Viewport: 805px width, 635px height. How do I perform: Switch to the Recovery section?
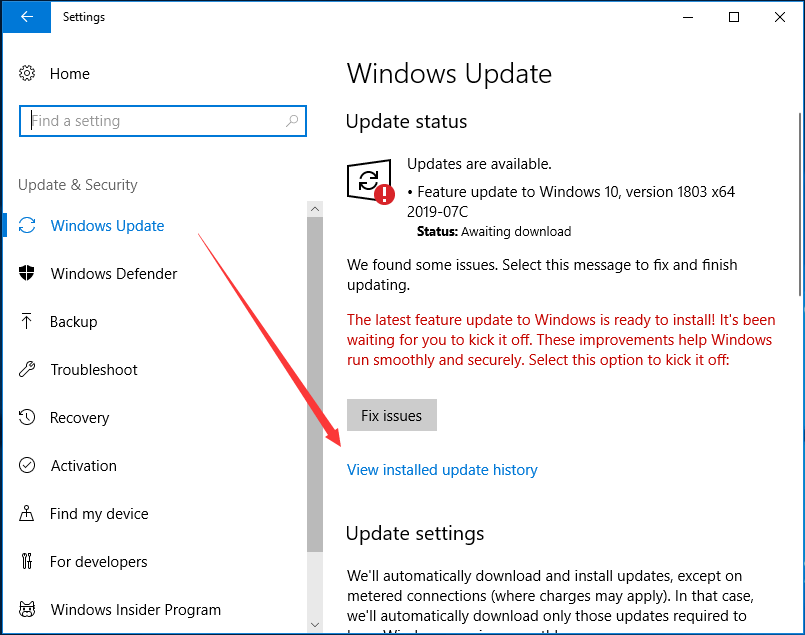[x=80, y=418]
